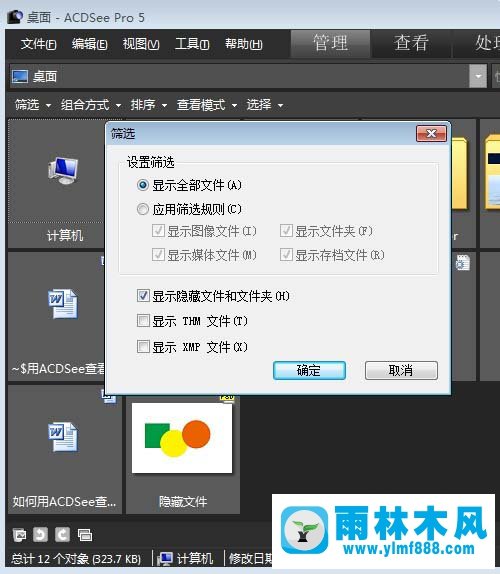Expand the path bar dropdown arrow
The width and height of the screenshot is (500, 574).
point(478,76)
